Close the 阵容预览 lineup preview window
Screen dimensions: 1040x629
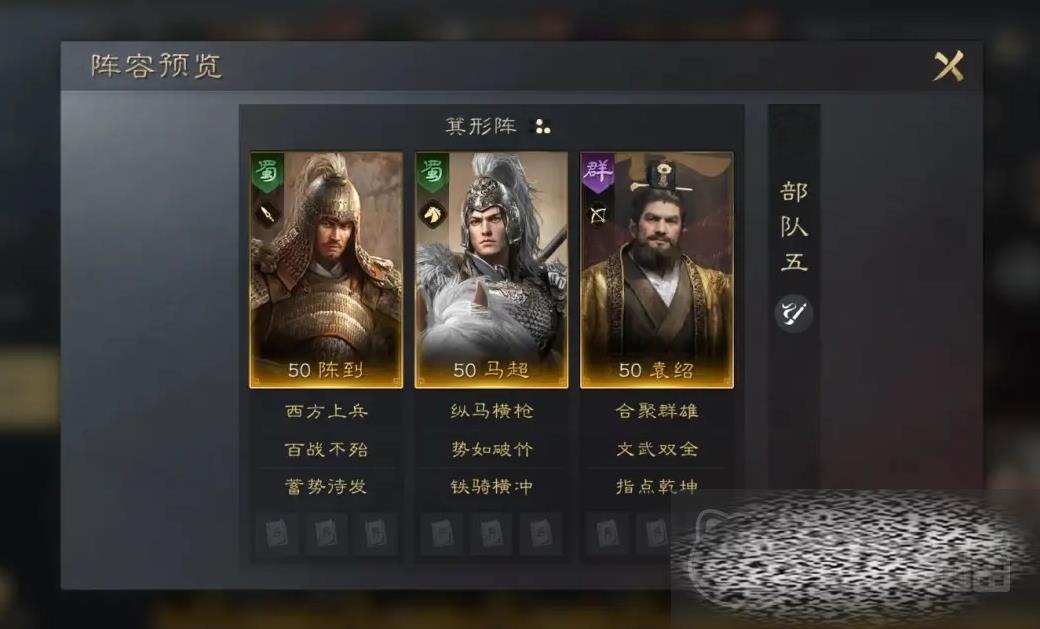coord(948,66)
